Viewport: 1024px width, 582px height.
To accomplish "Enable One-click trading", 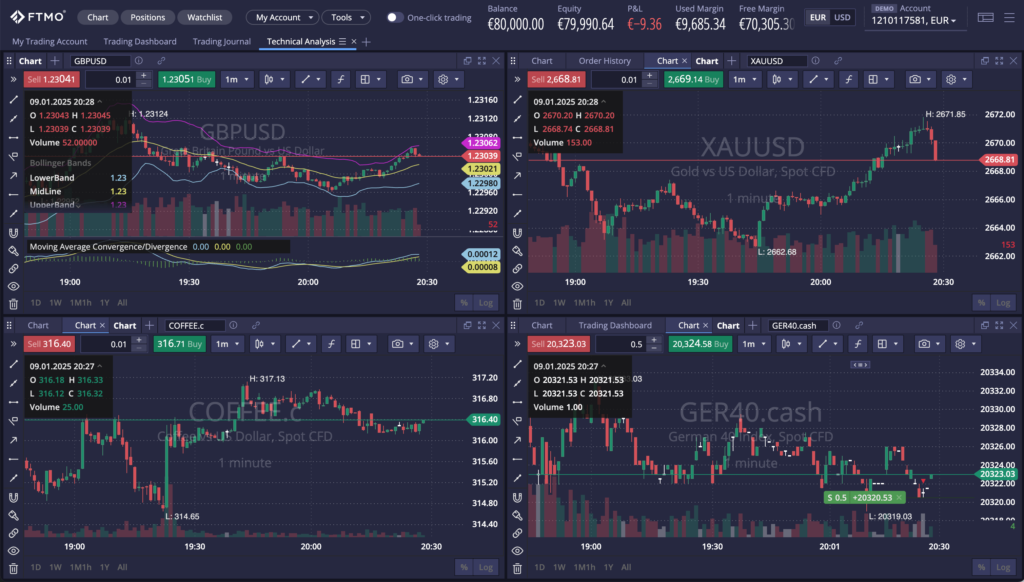I will click(397, 17).
